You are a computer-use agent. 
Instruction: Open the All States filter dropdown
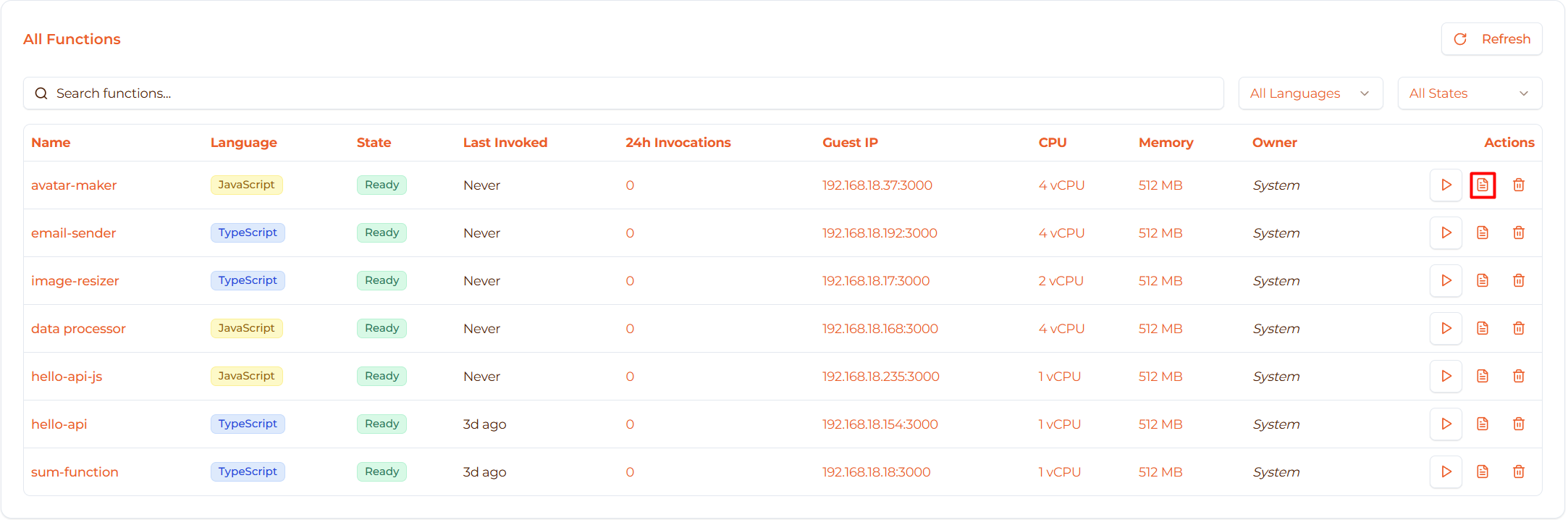coord(1469,93)
